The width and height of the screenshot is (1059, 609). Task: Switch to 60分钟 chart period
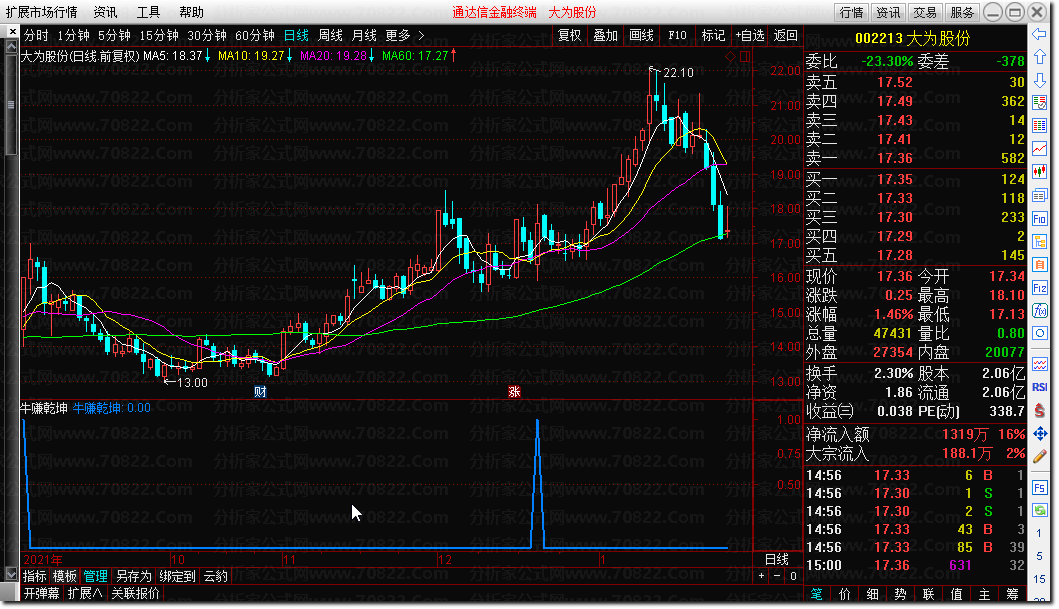(255, 35)
